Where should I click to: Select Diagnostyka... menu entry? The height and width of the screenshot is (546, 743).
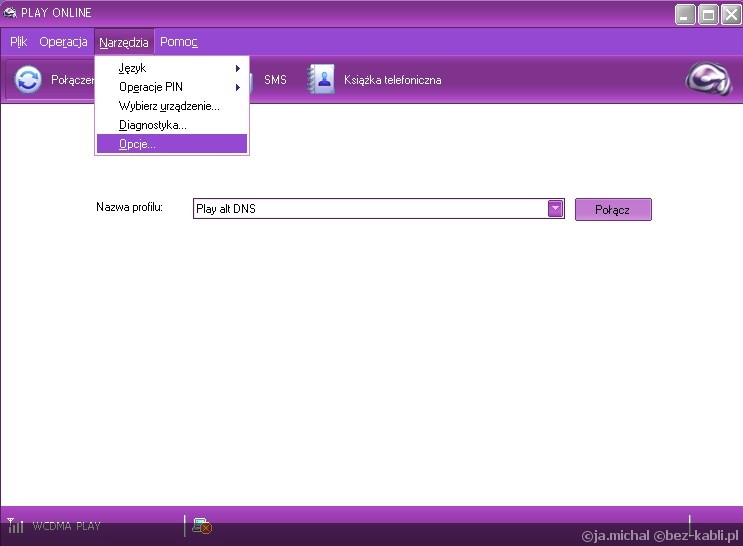pos(172,125)
